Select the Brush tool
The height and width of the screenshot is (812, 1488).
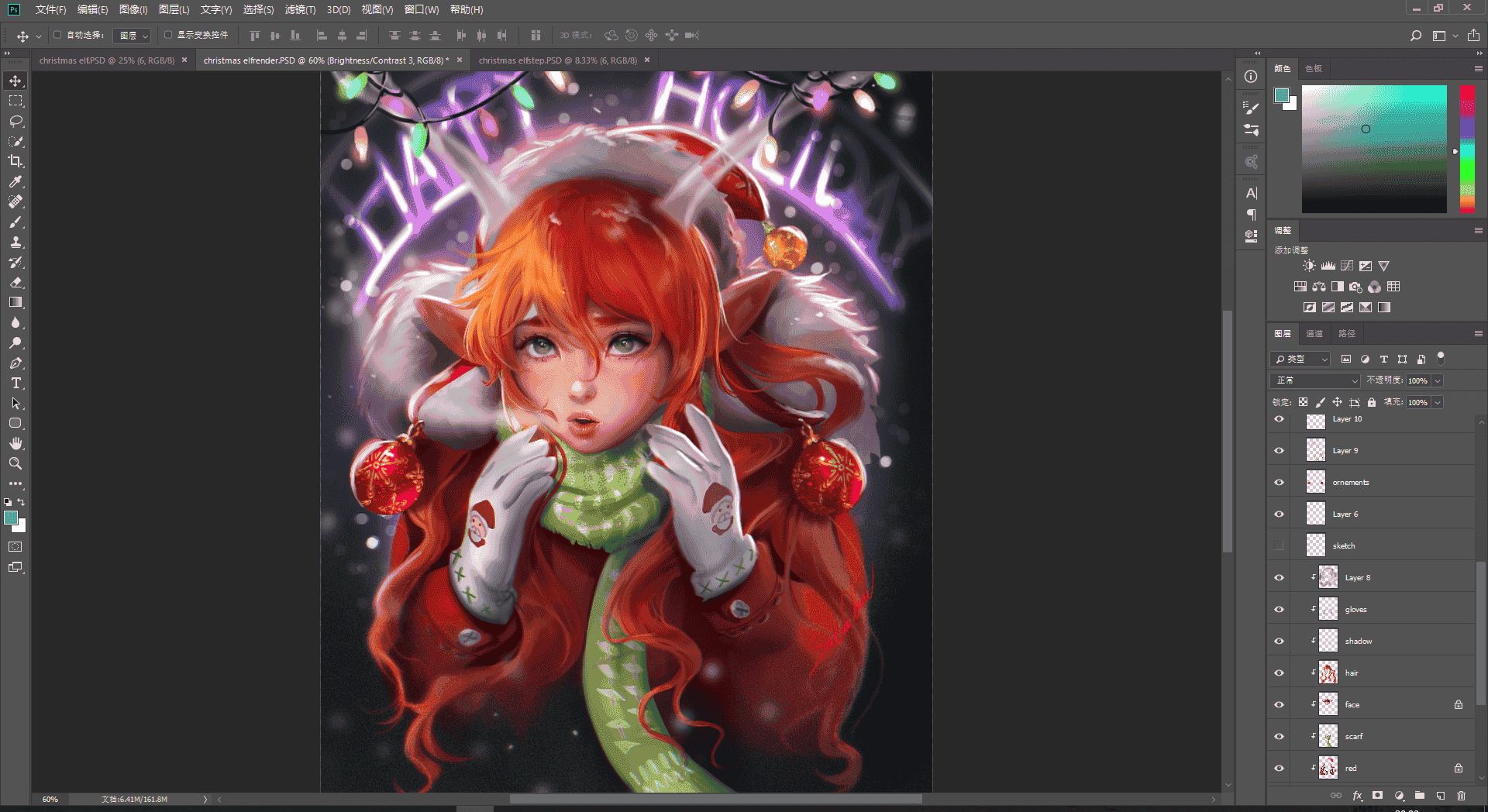15,222
